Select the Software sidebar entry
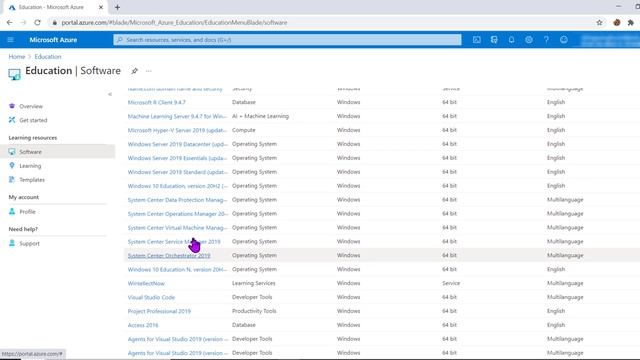This screenshot has height=360, width=640. coord(58,152)
